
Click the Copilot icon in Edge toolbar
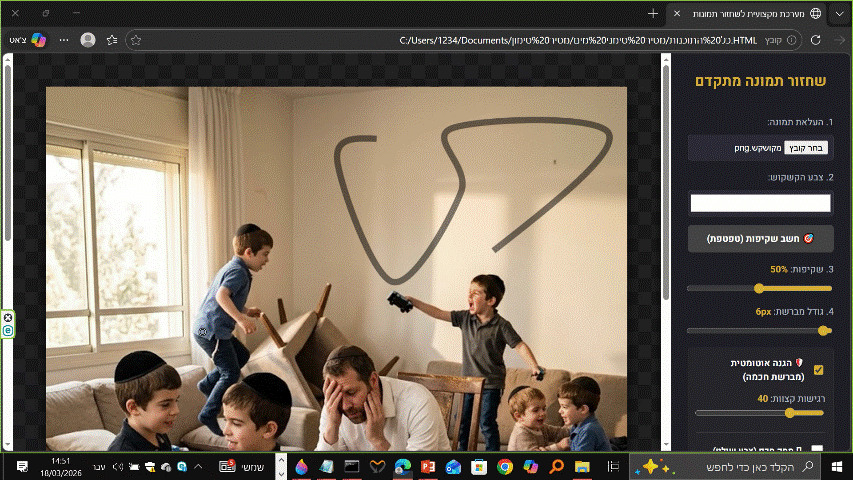[39, 40]
